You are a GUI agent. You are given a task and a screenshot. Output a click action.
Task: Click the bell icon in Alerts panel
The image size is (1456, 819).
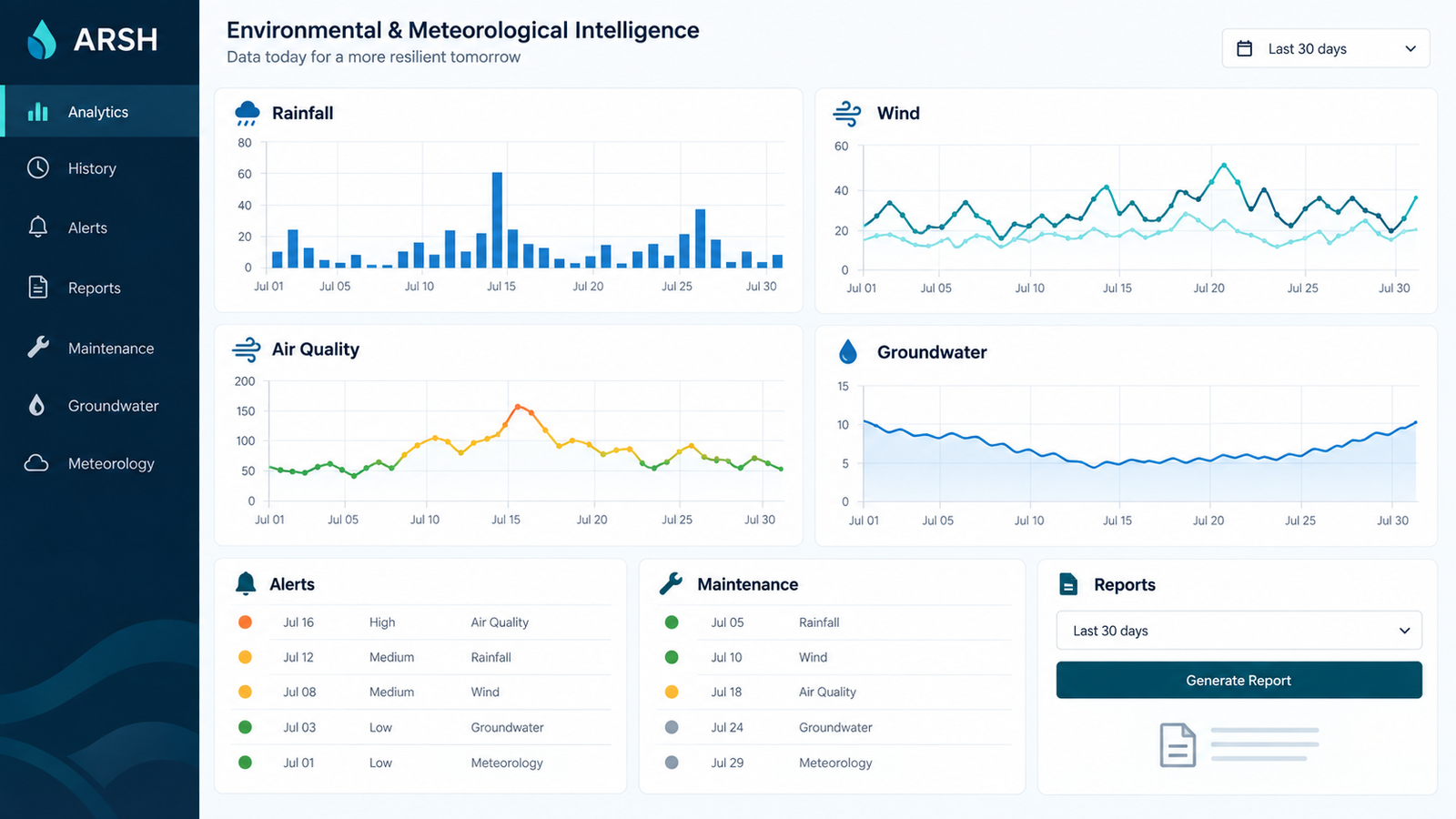(246, 583)
